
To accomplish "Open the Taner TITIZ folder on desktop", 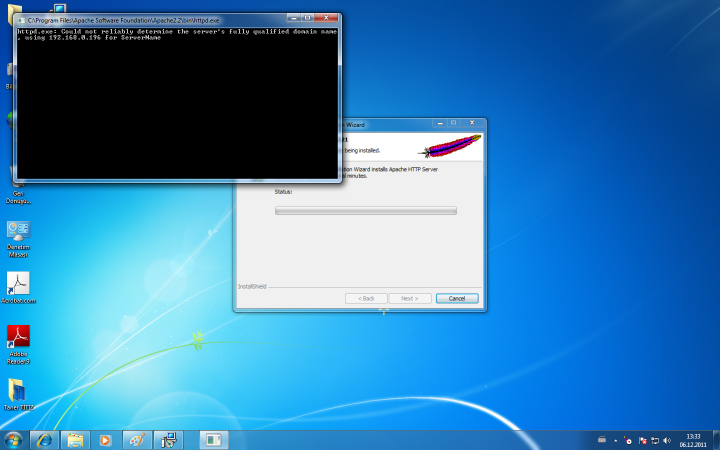I will [18, 389].
